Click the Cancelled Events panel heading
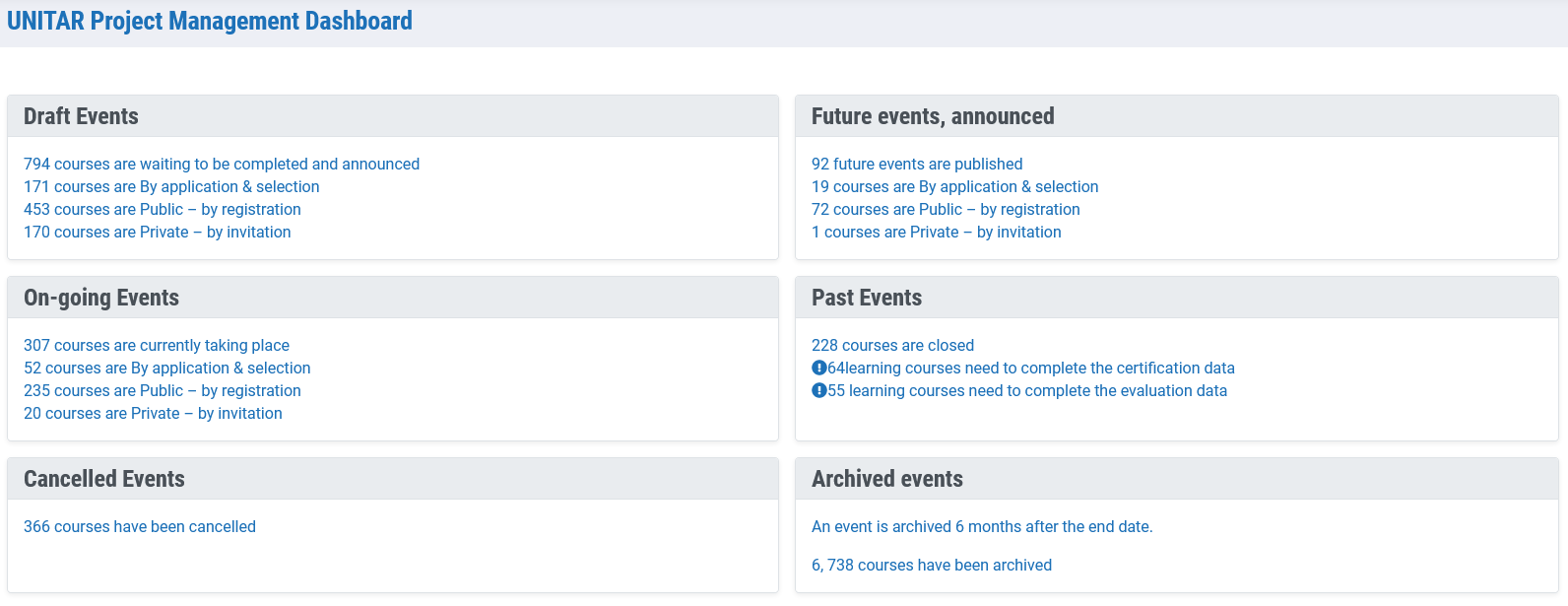This screenshot has height=606, width=1568. pos(104,479)
